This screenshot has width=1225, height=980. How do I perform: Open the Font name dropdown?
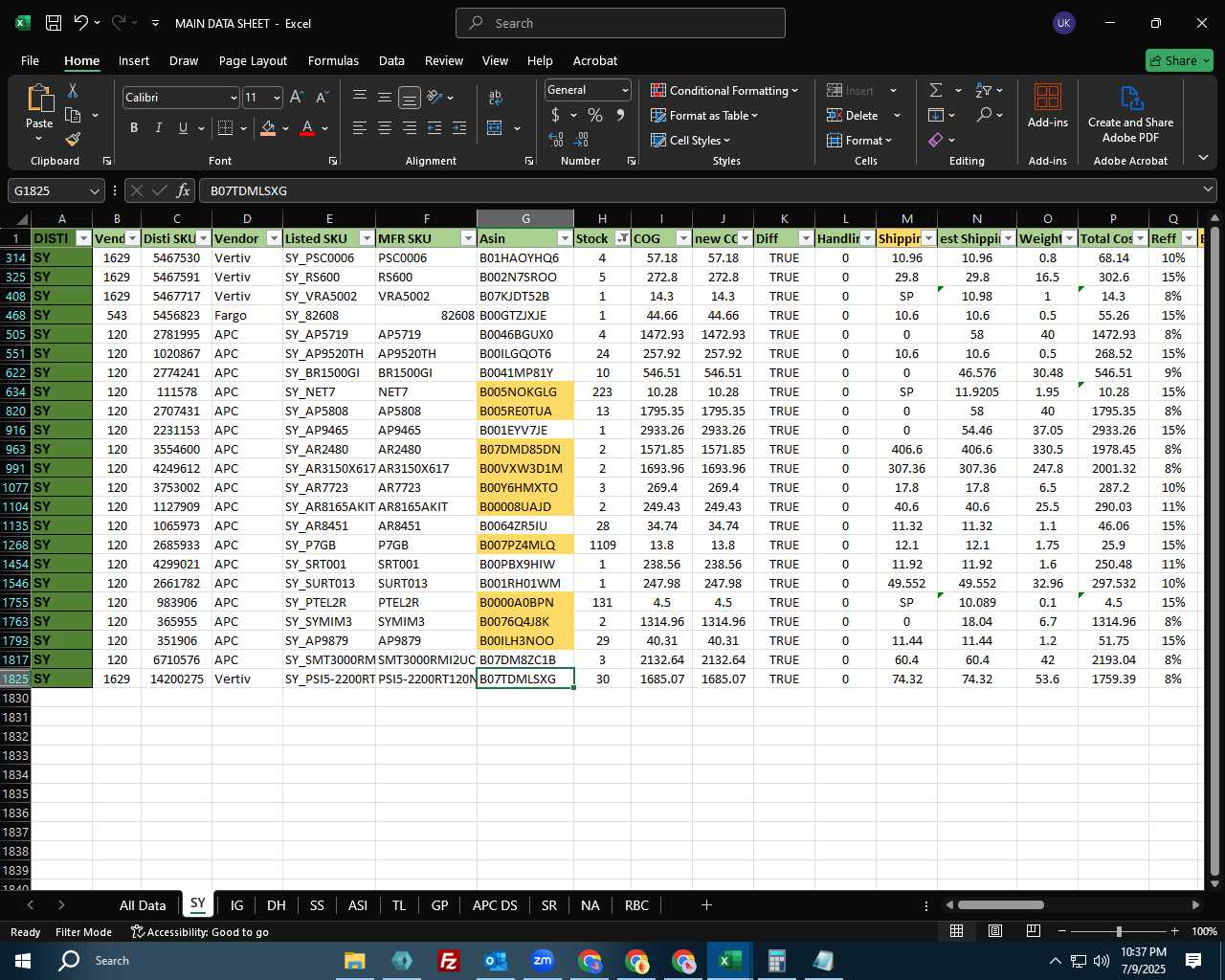point(233,98)
